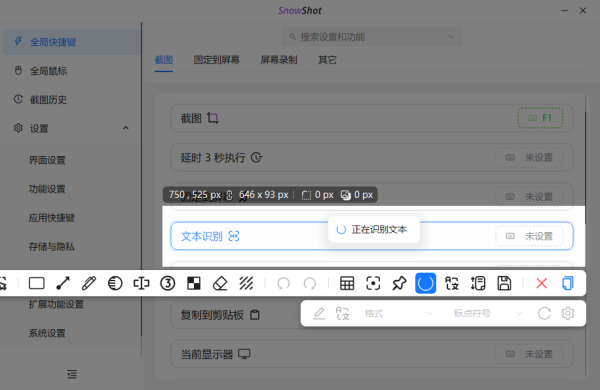This screenshot has width=600, height=390.
Task: Select the eraser tool
Action: pyautogui.click(x=220, y=284)
